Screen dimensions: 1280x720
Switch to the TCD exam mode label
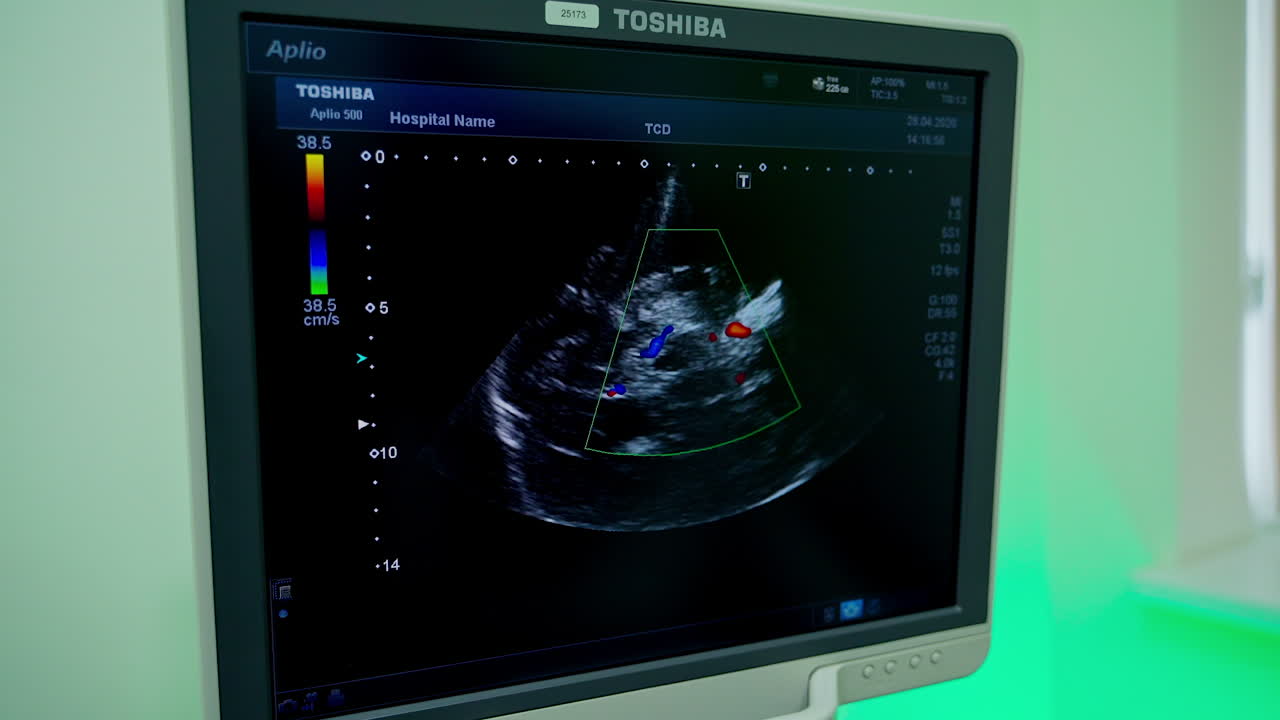click(658, 129)
